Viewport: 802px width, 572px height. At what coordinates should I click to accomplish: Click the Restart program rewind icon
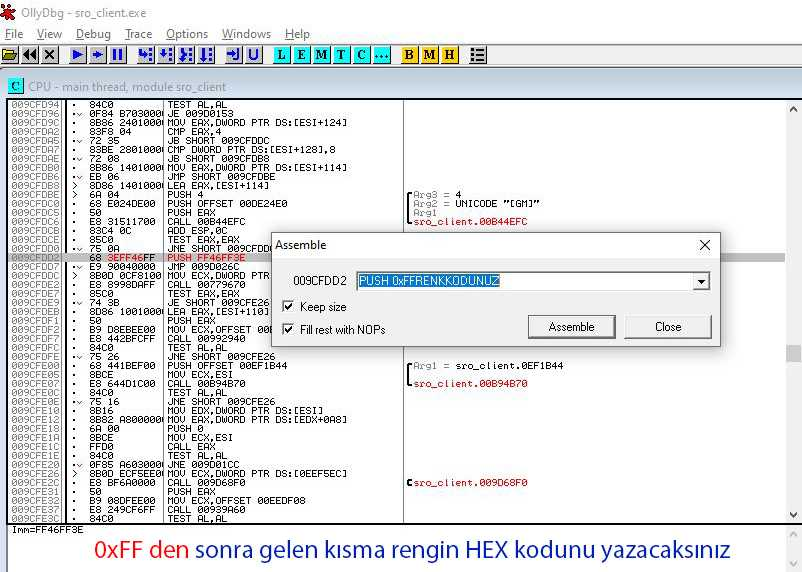point(30,55)
